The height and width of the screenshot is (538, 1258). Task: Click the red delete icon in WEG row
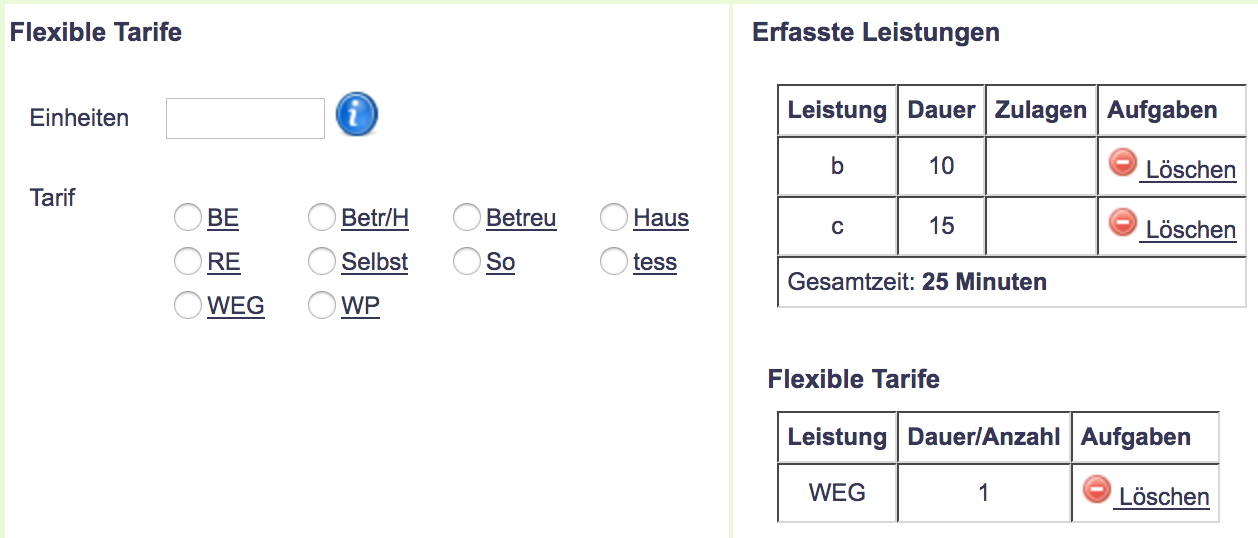[x=1097, y=489]
